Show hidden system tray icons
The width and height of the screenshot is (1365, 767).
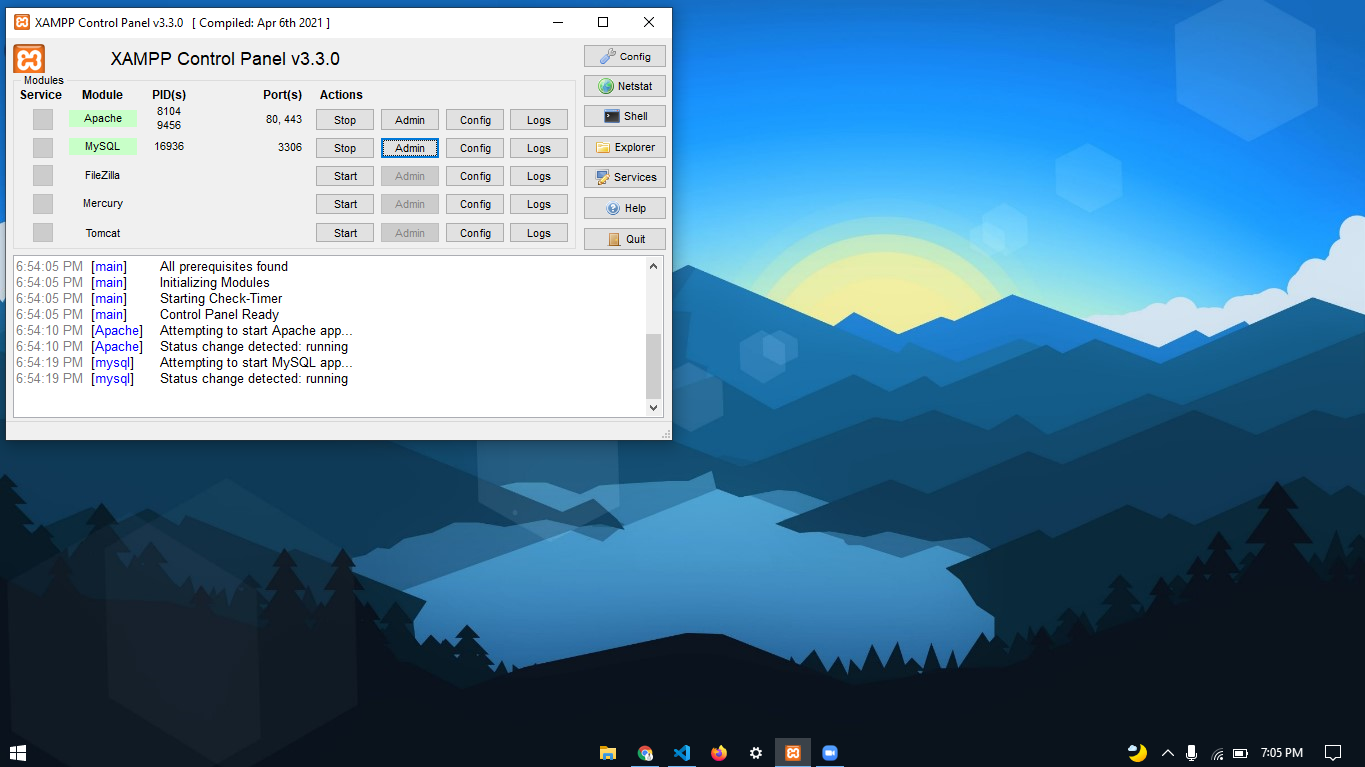point(1166,753)
